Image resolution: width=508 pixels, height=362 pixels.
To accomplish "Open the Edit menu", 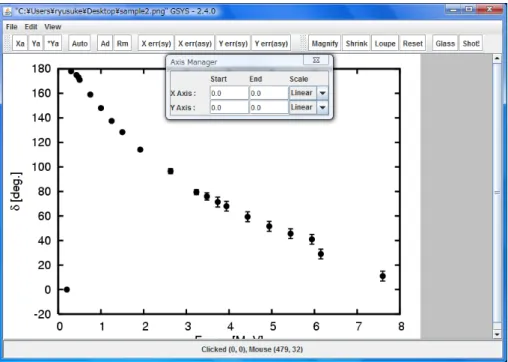I will point(31,27).
